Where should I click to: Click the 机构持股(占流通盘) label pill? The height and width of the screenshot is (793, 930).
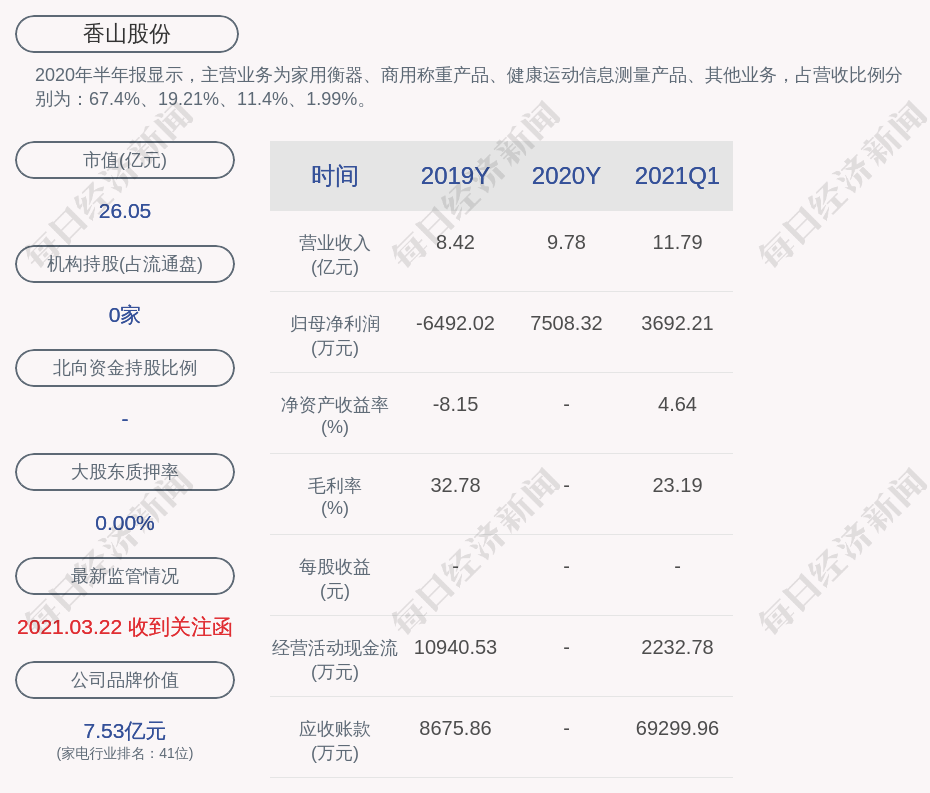tap(125, 264)
